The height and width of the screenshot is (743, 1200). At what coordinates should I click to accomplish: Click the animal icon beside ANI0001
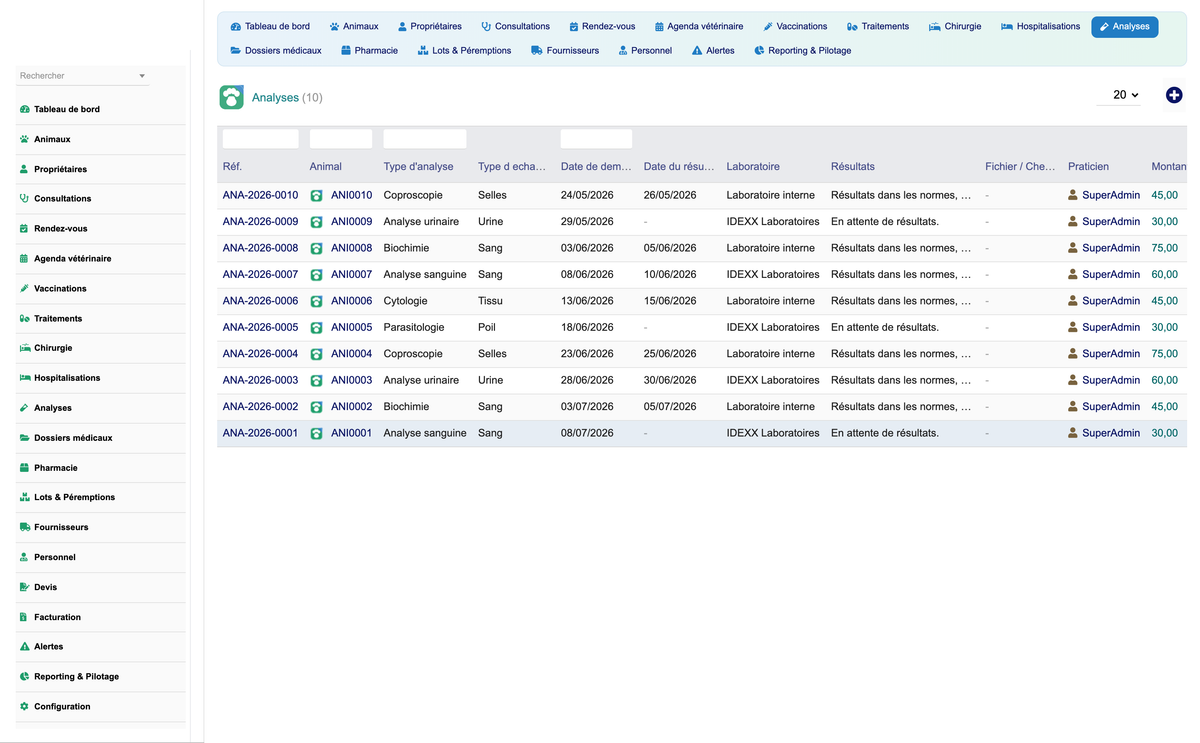pos(317,434)
